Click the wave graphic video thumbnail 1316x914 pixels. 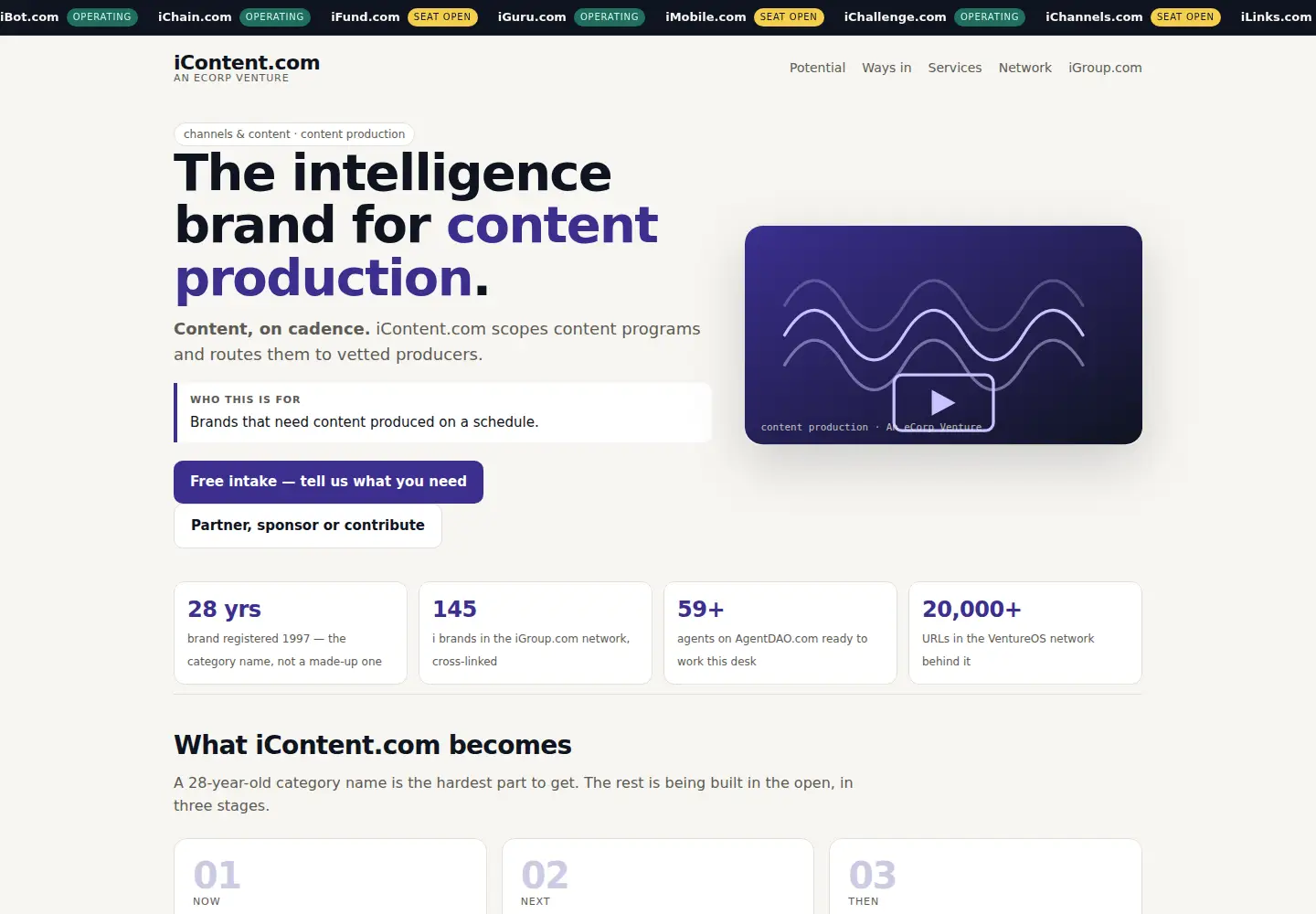pos(943,335)
